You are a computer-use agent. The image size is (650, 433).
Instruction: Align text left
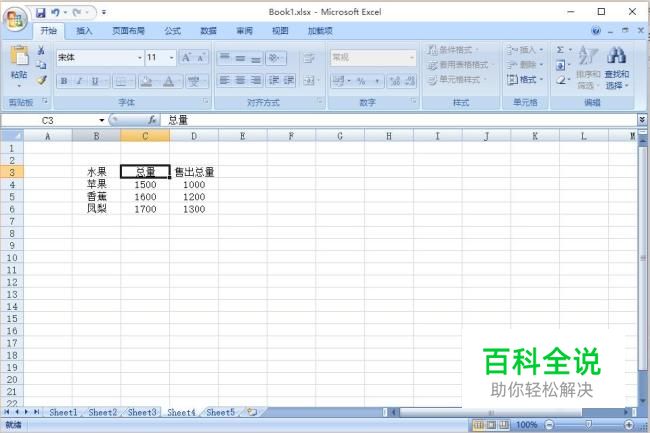[x=225, y=80]
